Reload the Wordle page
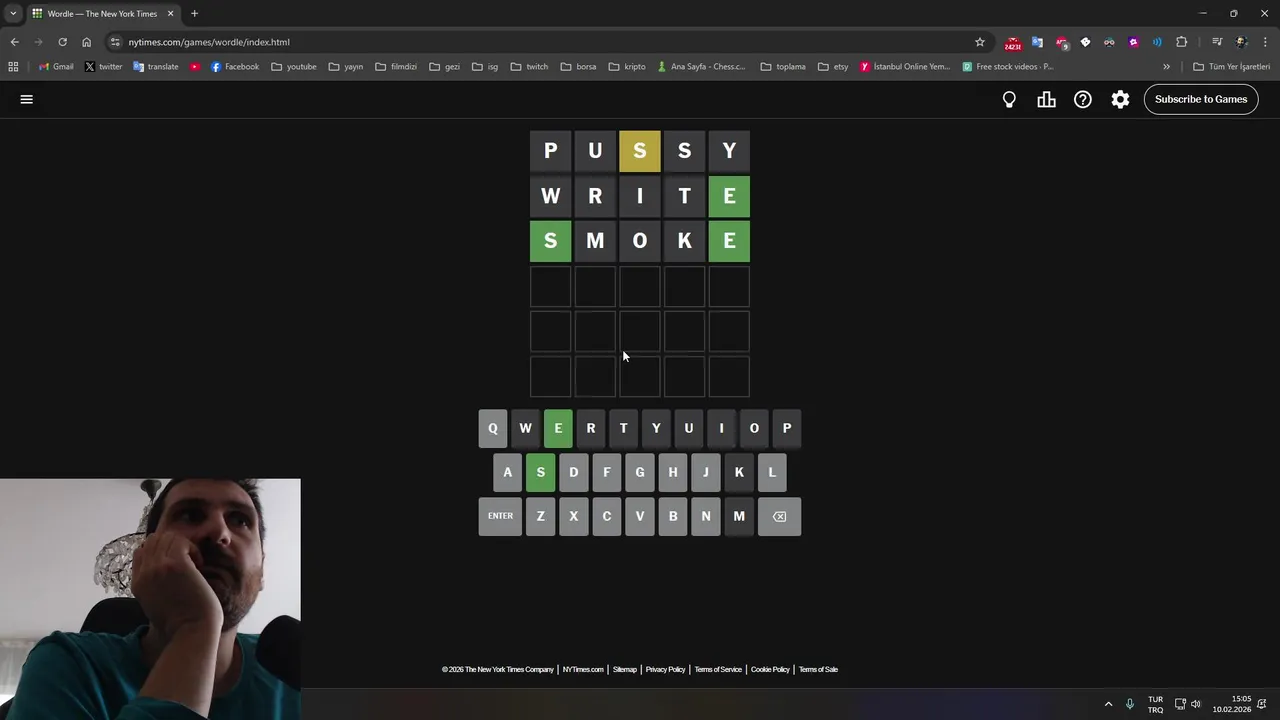 click(62, 42)
